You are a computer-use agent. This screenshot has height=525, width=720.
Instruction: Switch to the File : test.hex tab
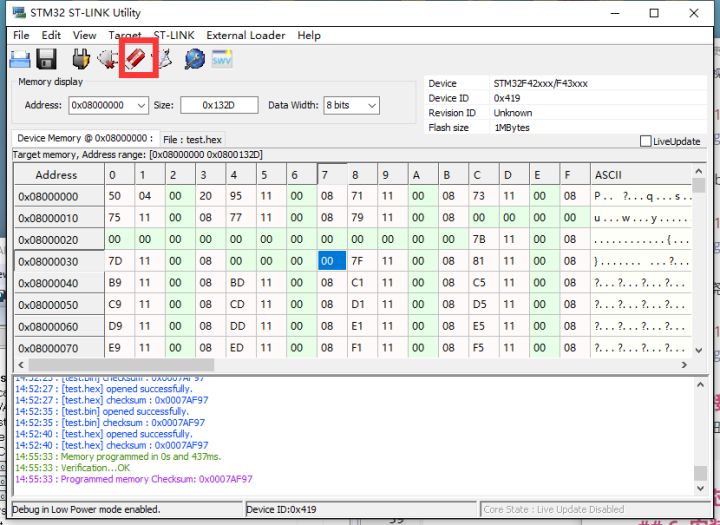192,140
